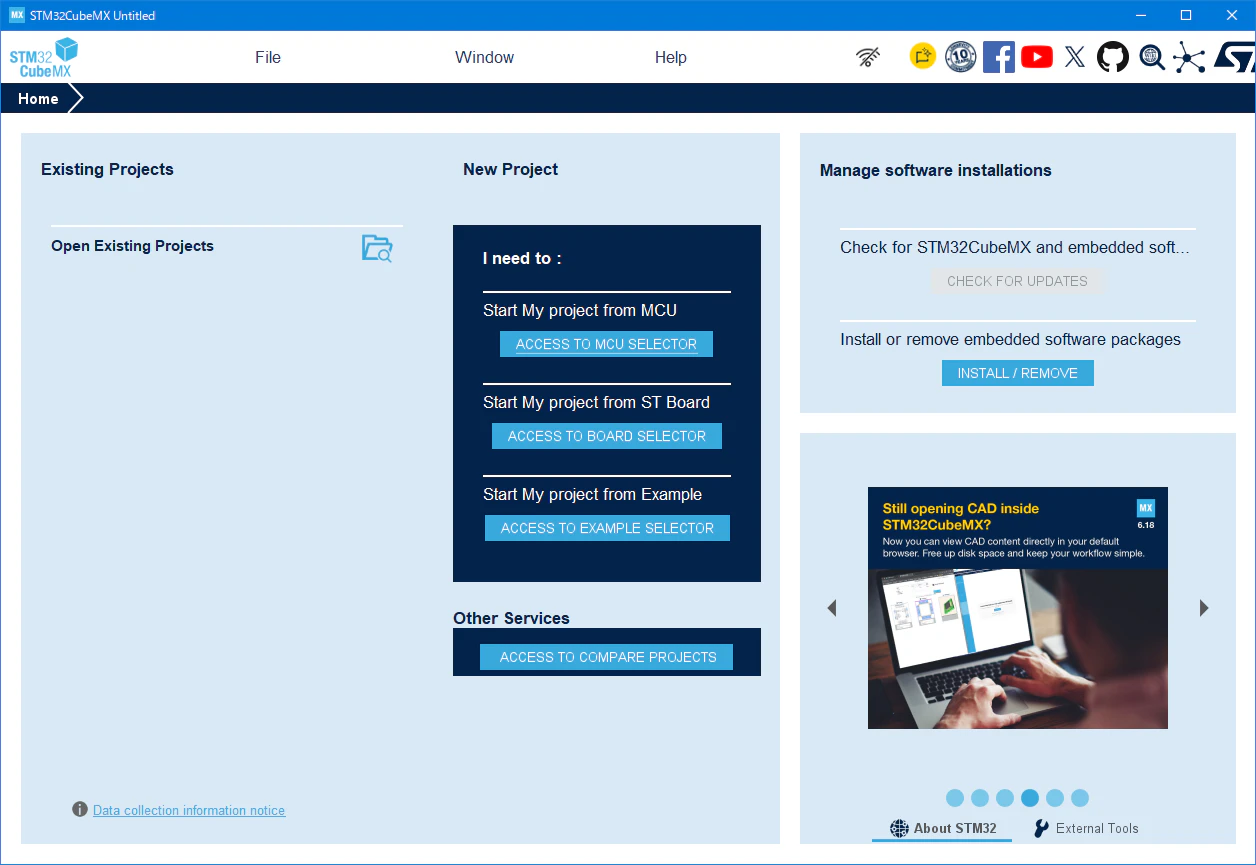Click the CHECK FOR UPDATES button

pyautogui.click(x=1017, y=281)
